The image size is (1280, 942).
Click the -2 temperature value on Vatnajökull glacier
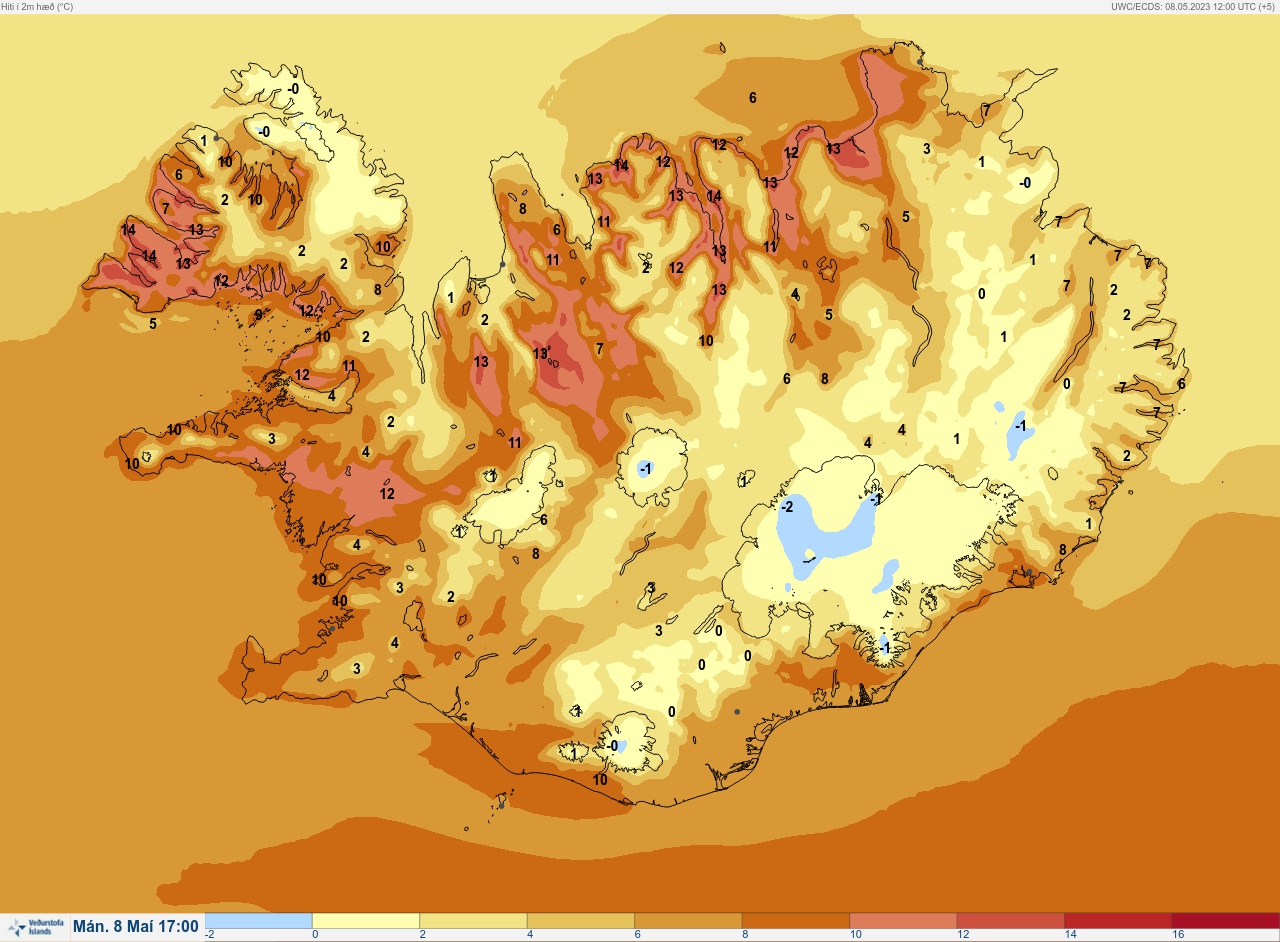click(x=787, y=507)
